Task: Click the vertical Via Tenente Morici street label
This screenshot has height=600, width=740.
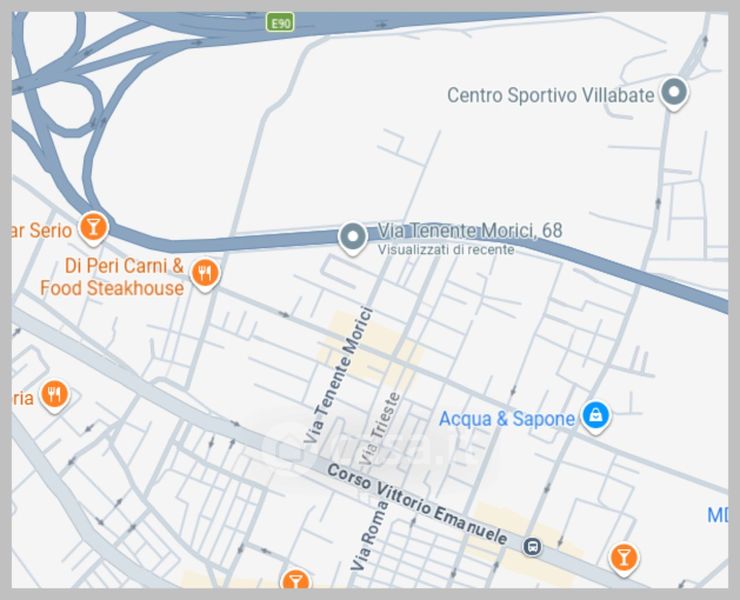Action: pos(338,375)
